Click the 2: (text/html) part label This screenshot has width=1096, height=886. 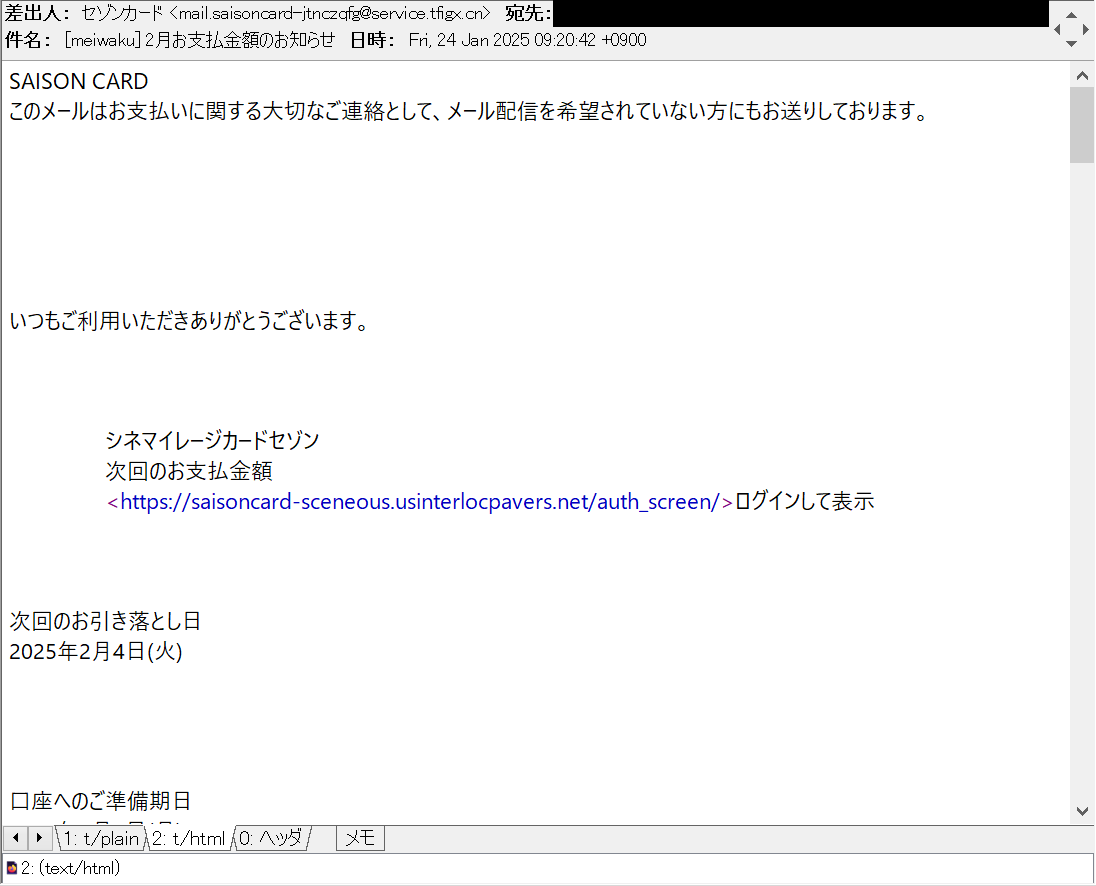(71, 869)
